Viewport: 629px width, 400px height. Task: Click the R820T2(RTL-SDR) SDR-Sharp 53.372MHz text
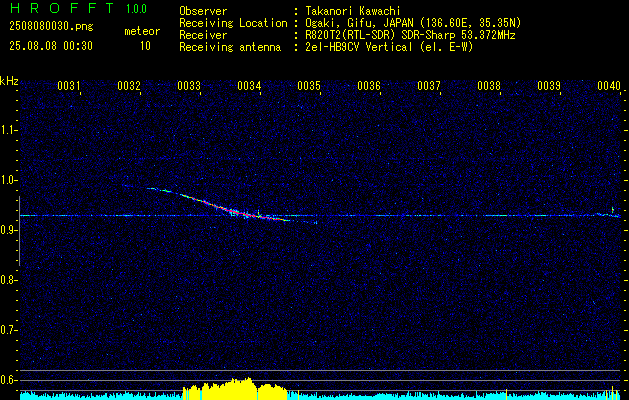click(x=410, y=35)
